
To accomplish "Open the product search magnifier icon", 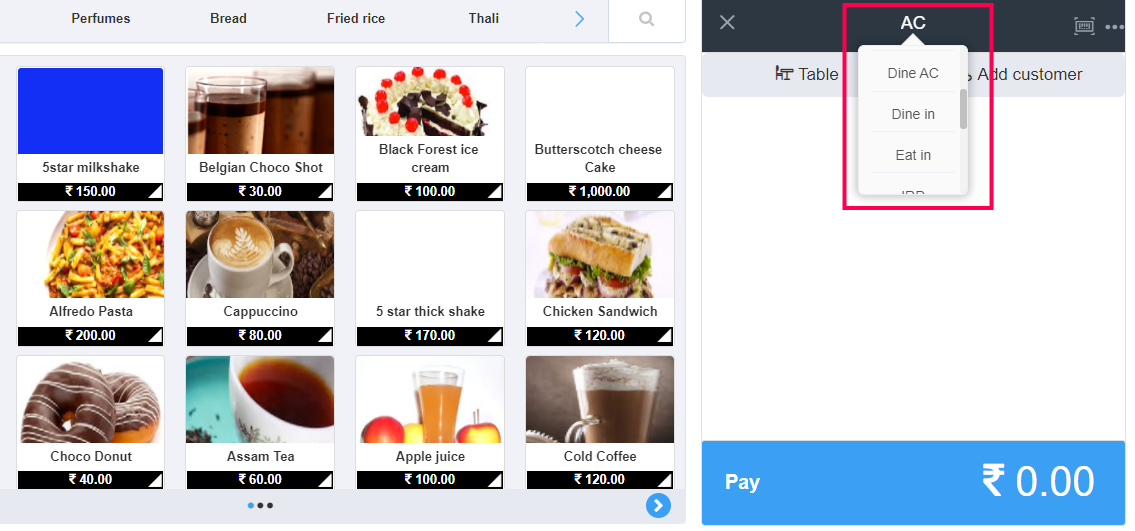I will (646, 20).
